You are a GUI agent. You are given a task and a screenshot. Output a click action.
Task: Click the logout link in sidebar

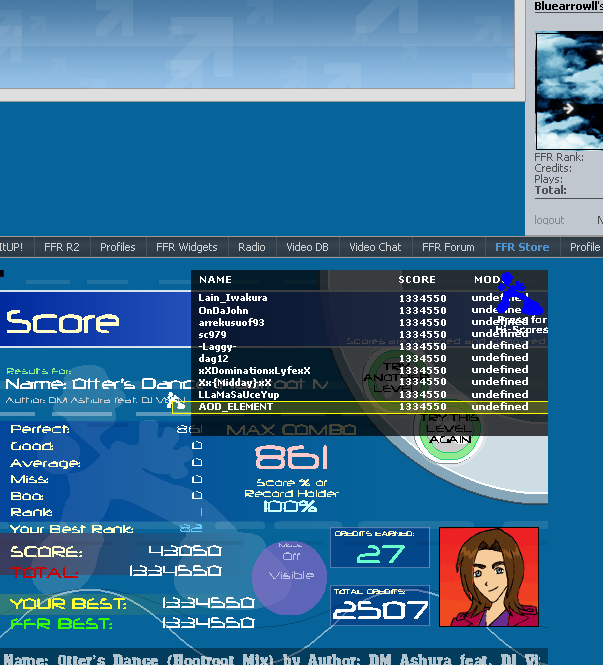(x=549, y=220)
